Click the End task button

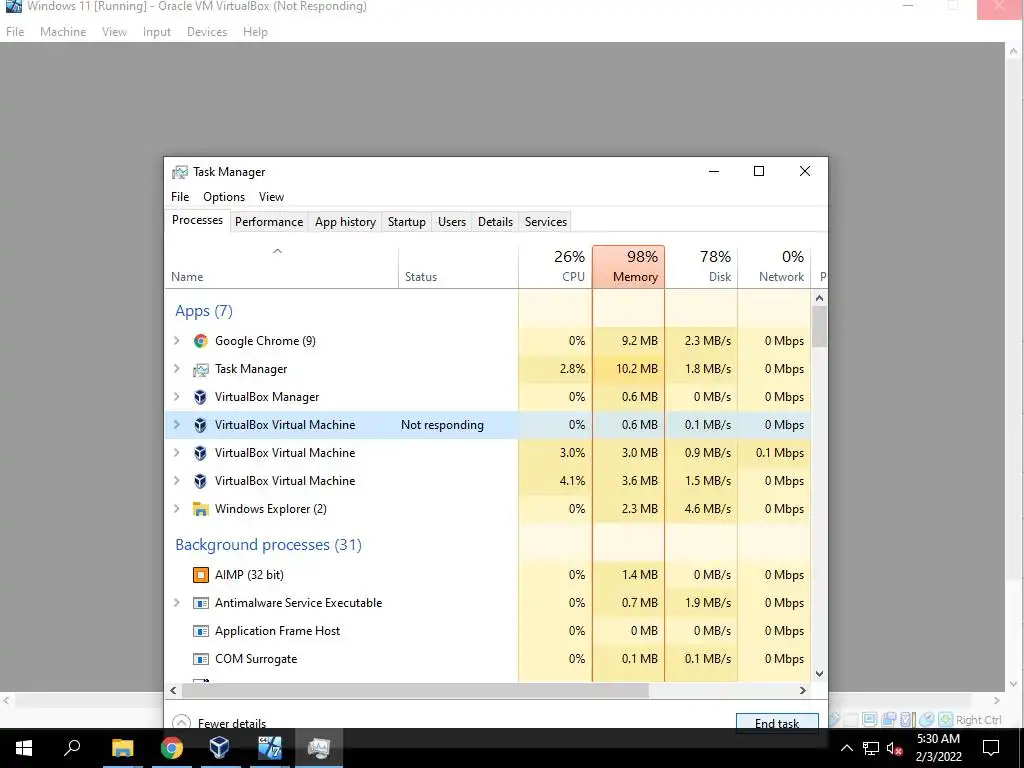pyautogui.click(x=777, y=722)
